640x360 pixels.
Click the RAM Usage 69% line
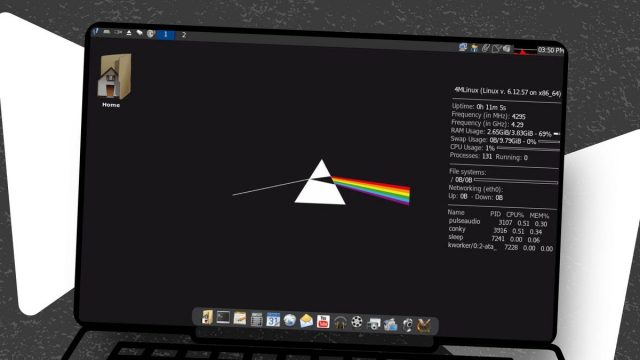(x=501, y=132)
